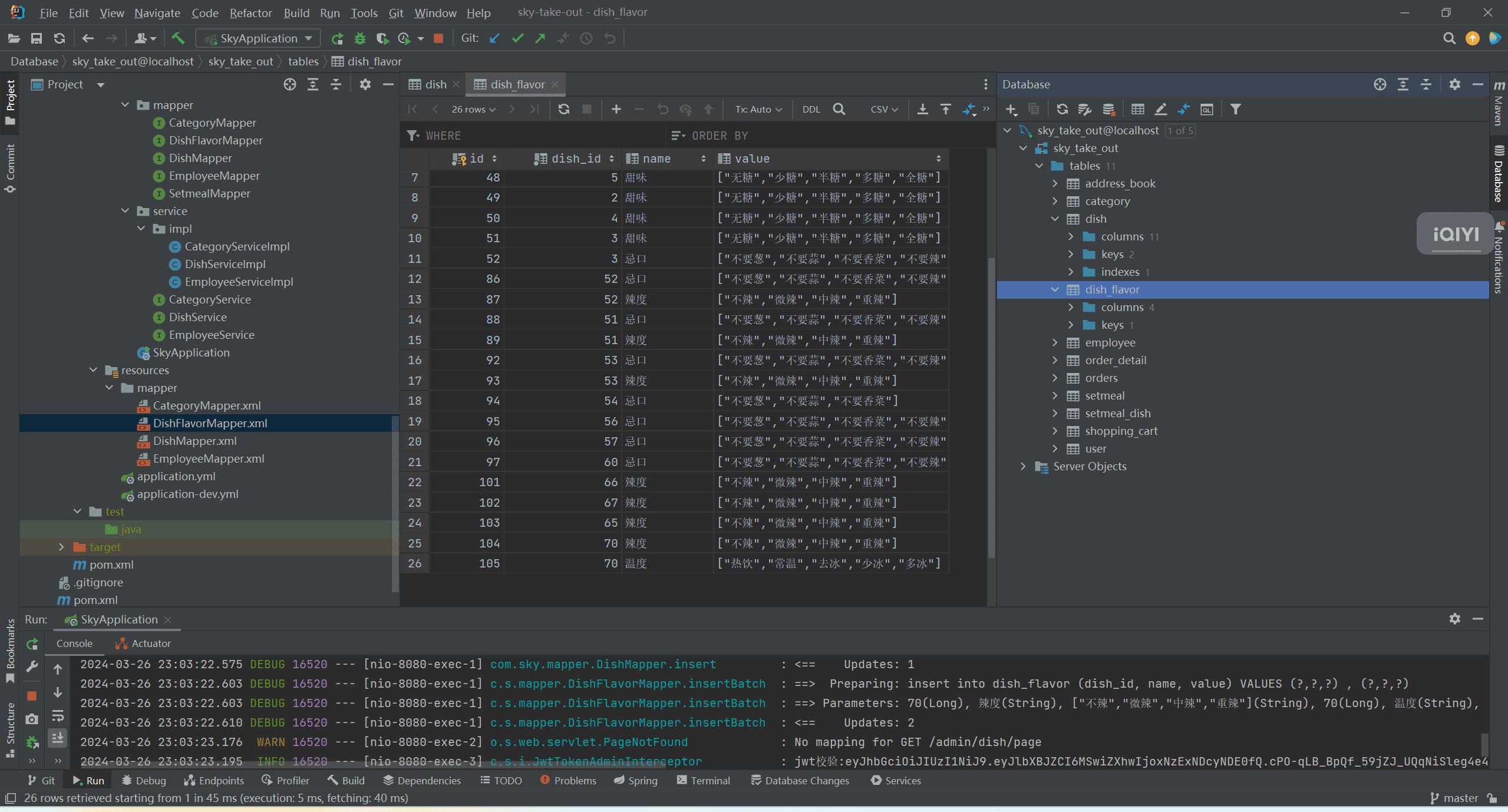Save all with the floppy disk icon
The width and height of the screenshot is (1508, 812).
pos(37,38)
